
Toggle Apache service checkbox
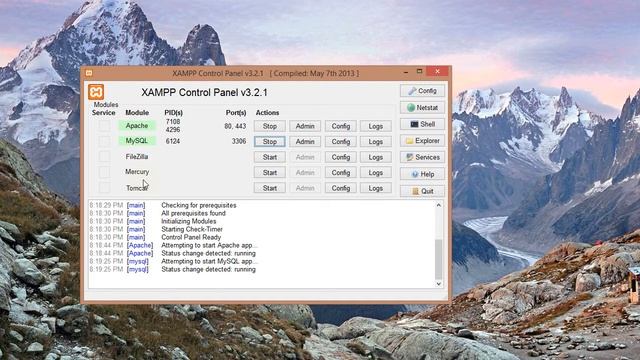[x=104, y=125]
